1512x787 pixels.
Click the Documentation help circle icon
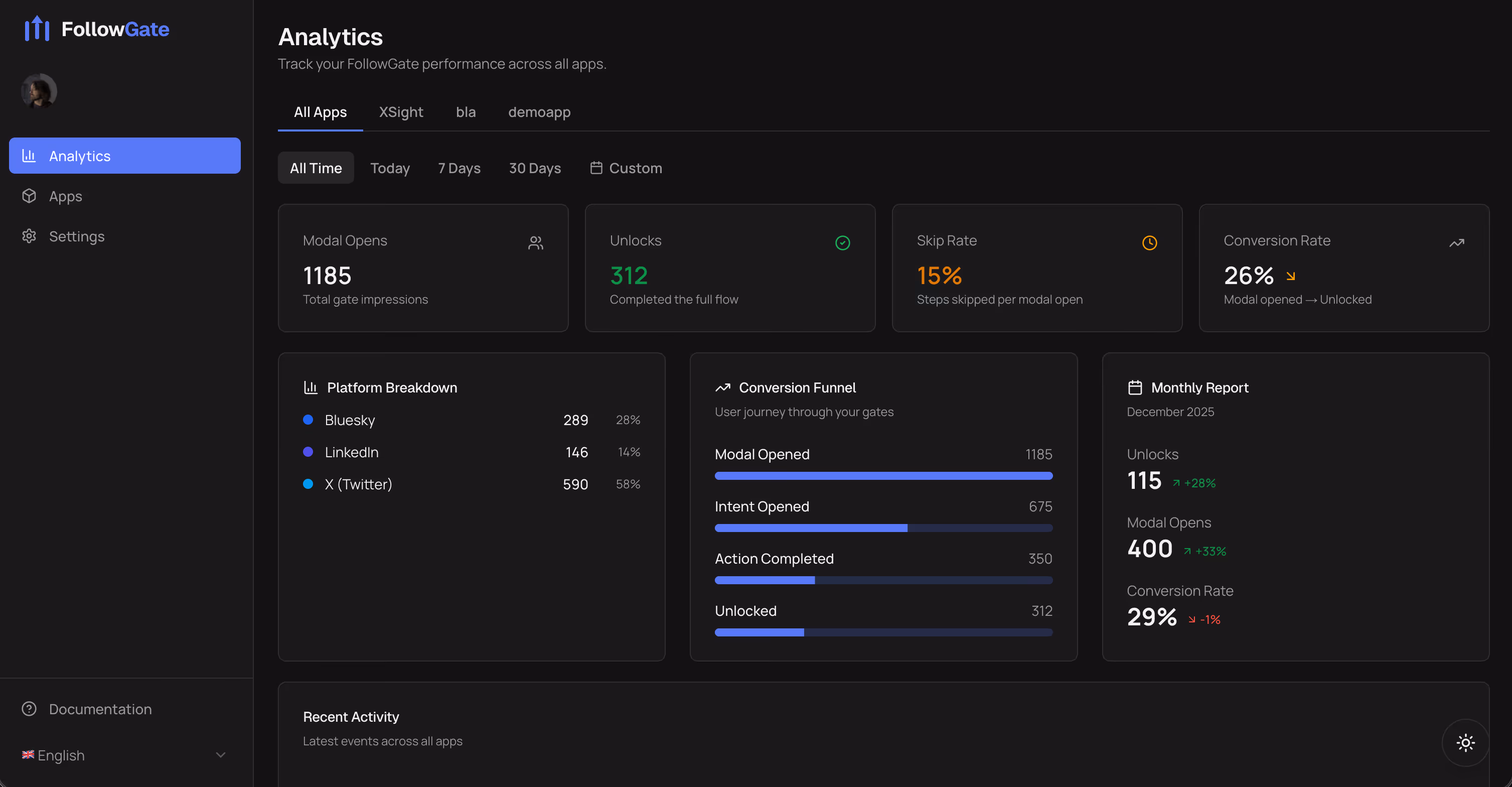[29, 709]
